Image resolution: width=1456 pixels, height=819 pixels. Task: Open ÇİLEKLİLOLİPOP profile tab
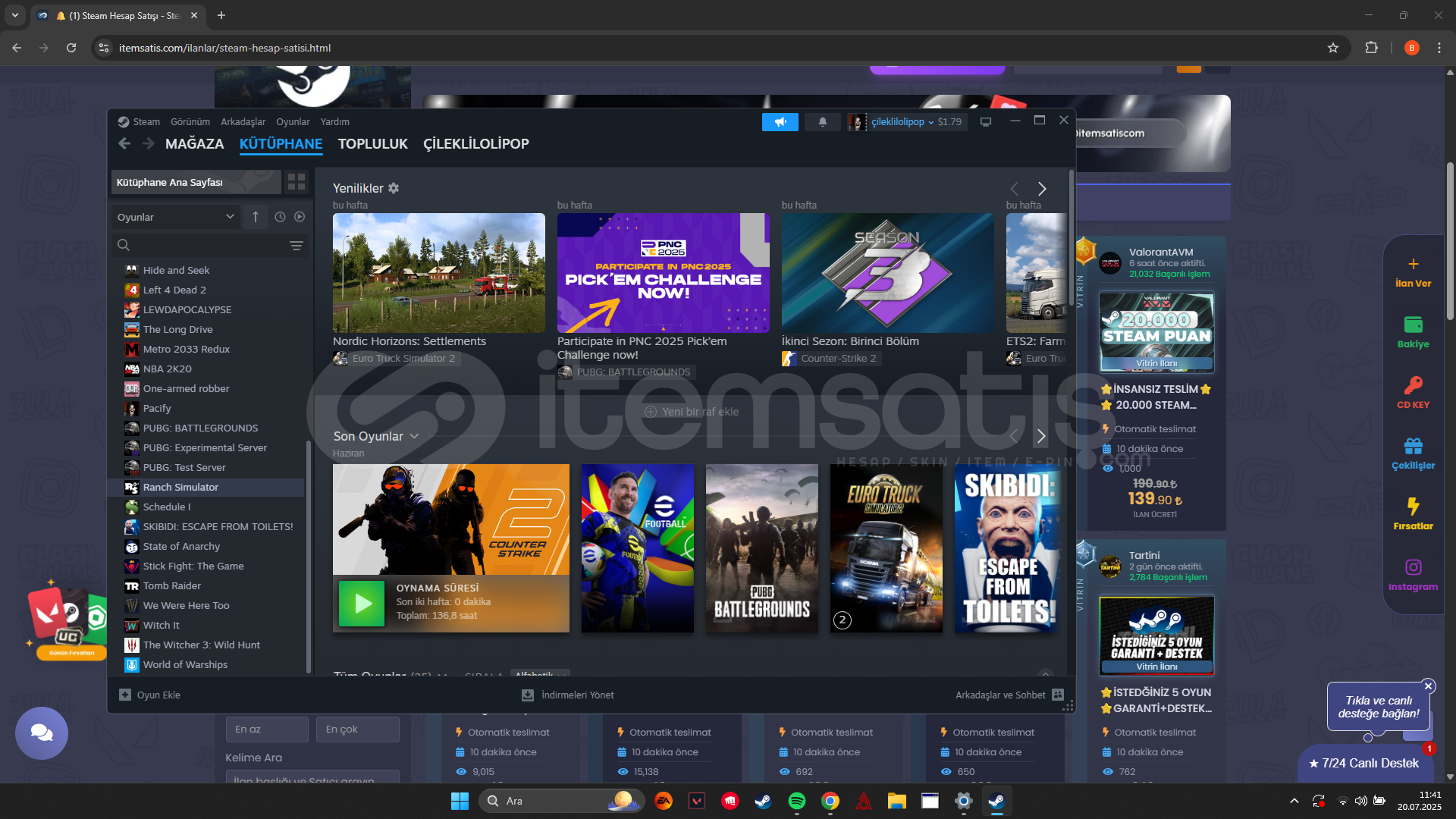coord(476,143)
